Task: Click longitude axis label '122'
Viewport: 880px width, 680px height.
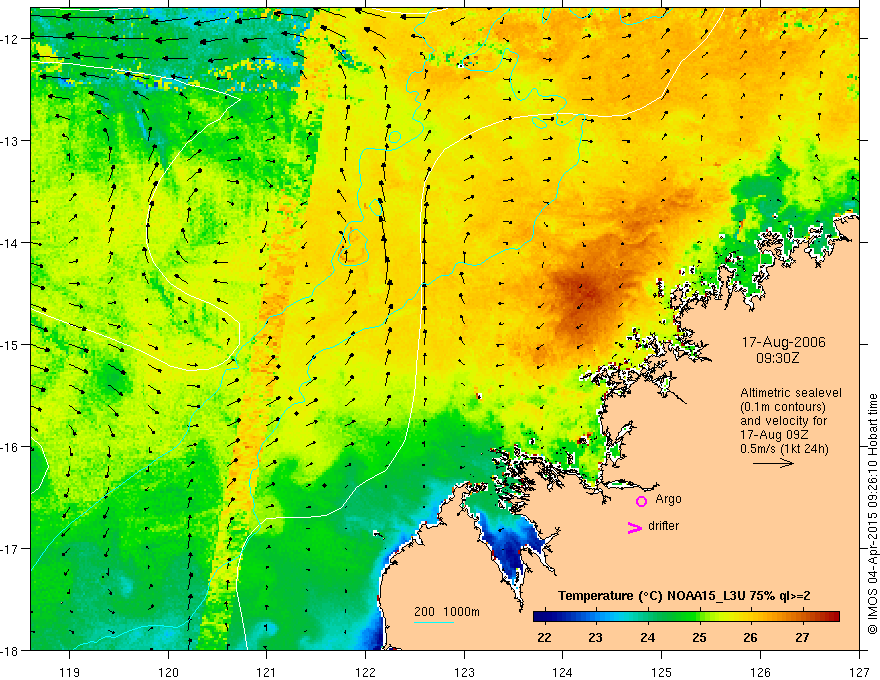Action: coord(365,672)
